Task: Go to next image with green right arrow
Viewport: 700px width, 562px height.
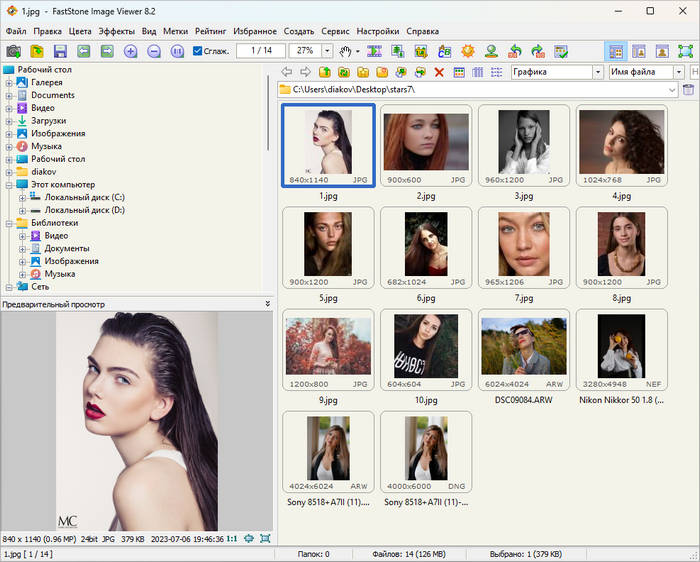Action: point(106,51)
